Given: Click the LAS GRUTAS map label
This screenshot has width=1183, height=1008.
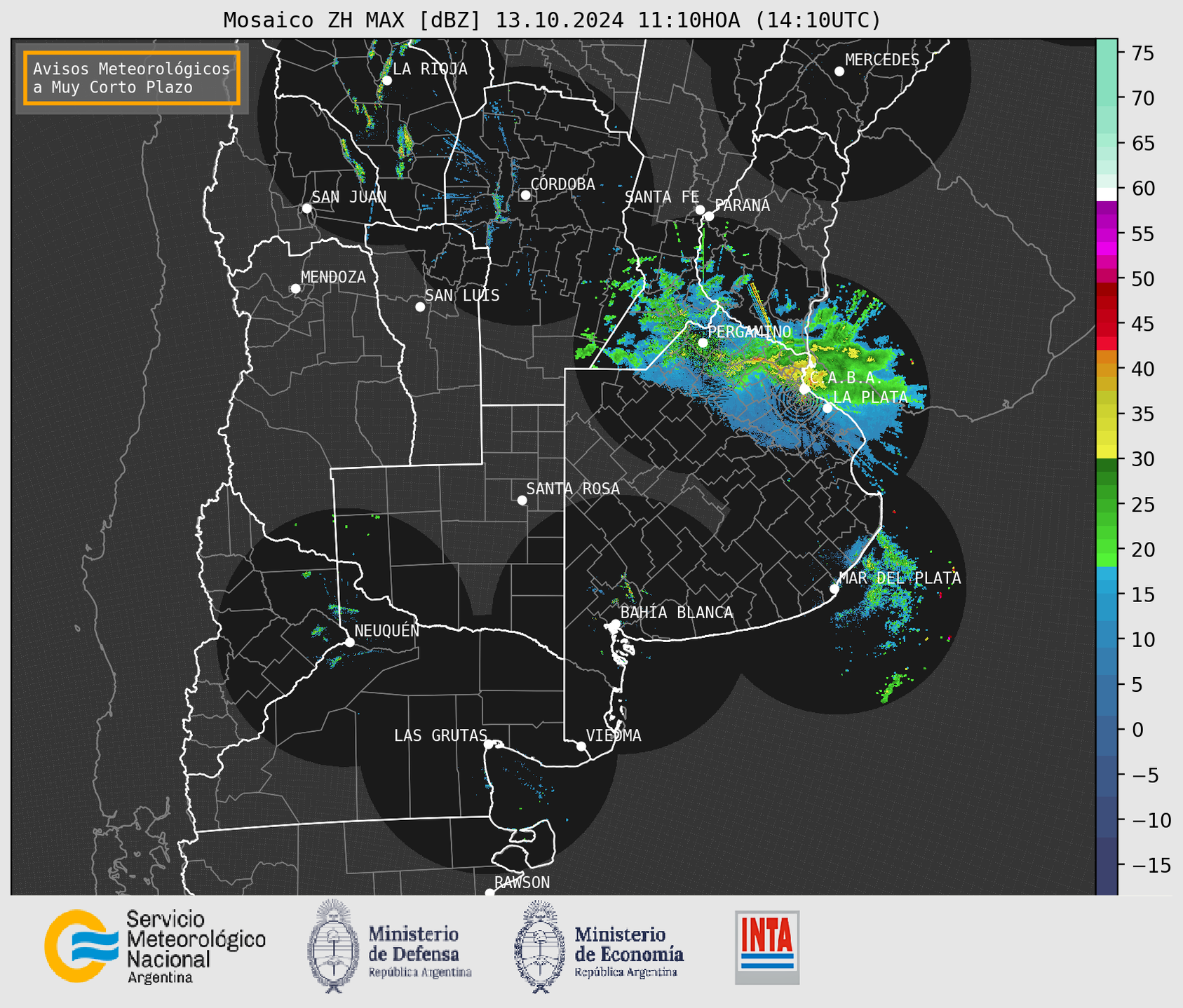Looking at the screenshot, I should click(440, 735).
